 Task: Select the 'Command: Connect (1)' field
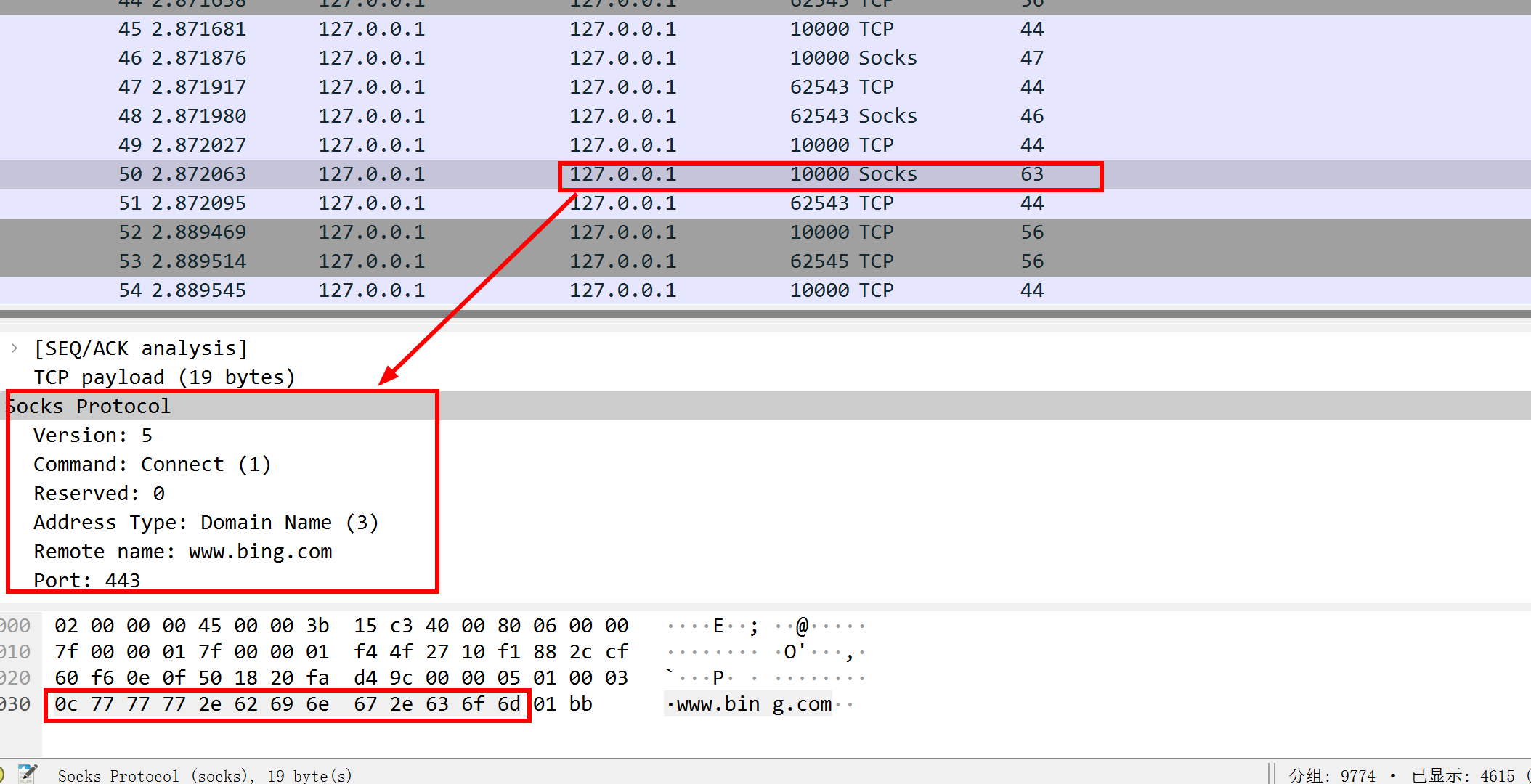153,465
